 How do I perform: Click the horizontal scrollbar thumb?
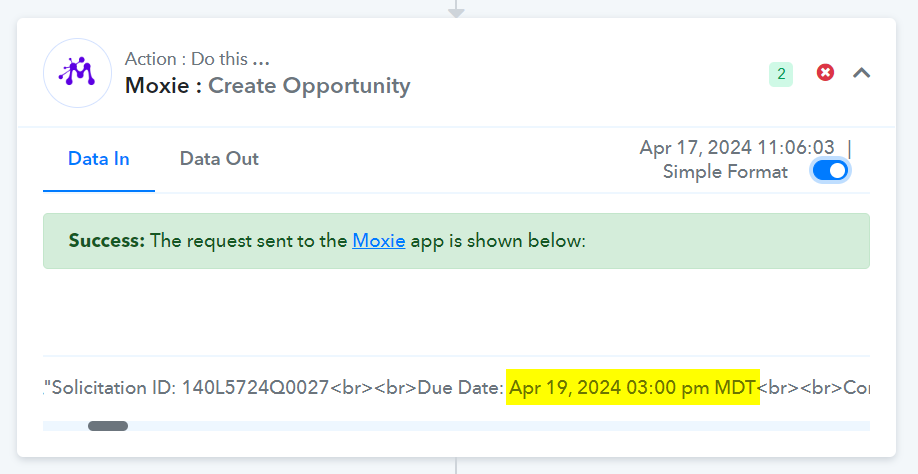[108, 426]
